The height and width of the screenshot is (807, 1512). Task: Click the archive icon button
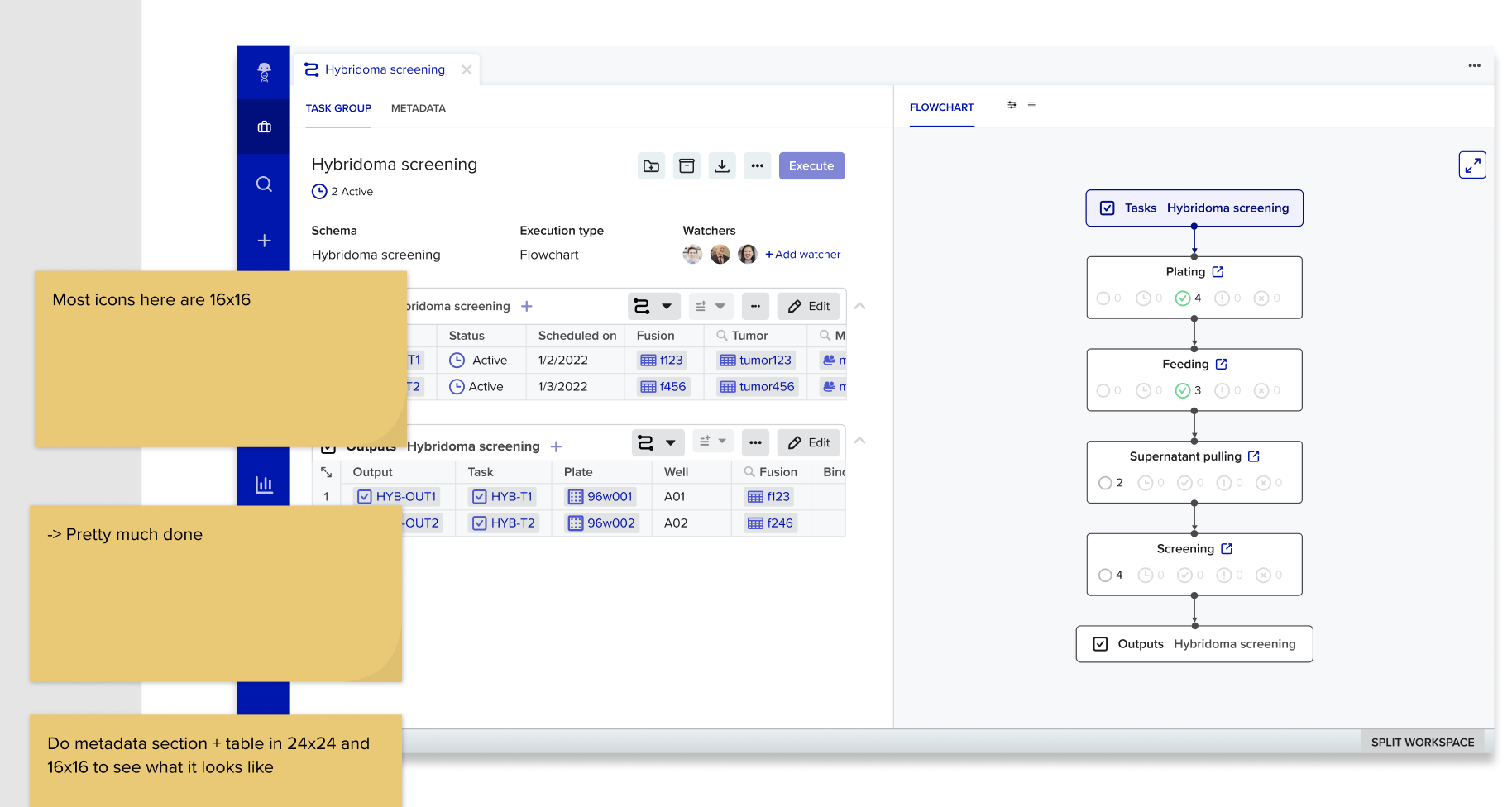click(687, 166)
